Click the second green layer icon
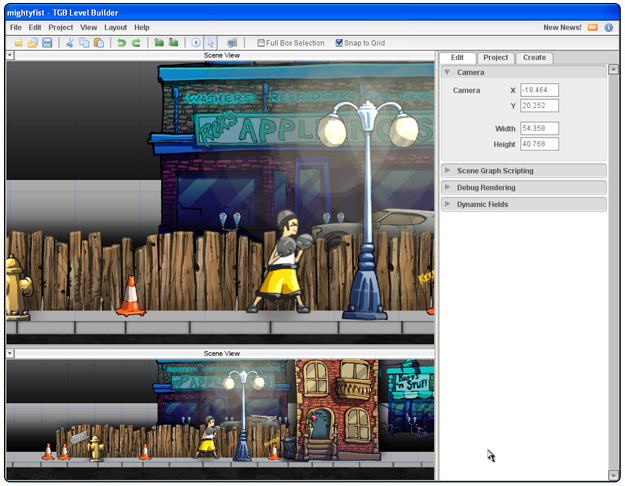This screenshot has width=625, height=486. pyautogui.click(x=173, y=42)
